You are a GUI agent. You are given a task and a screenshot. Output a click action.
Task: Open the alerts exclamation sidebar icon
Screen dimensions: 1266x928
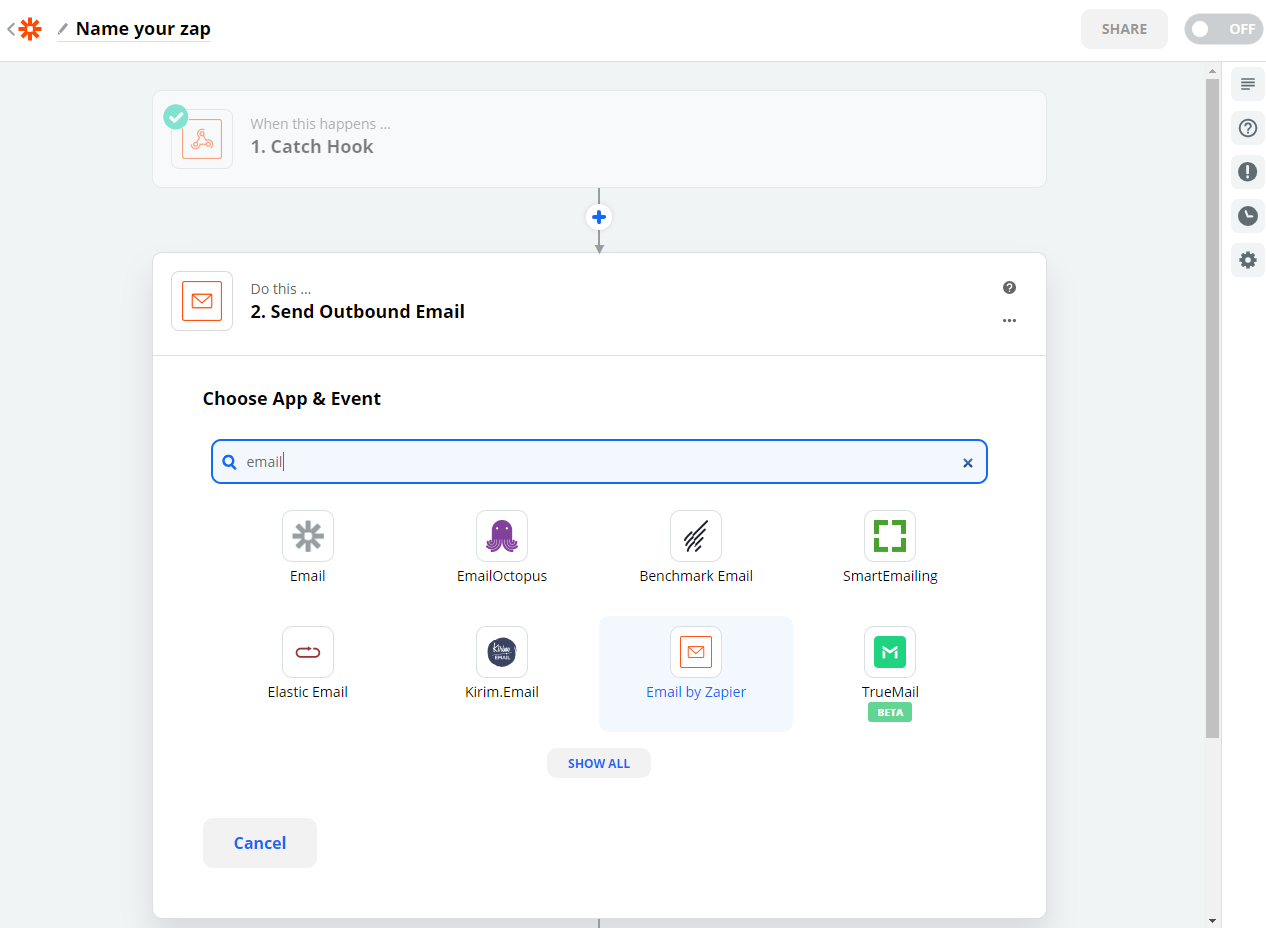[1247, 172]
